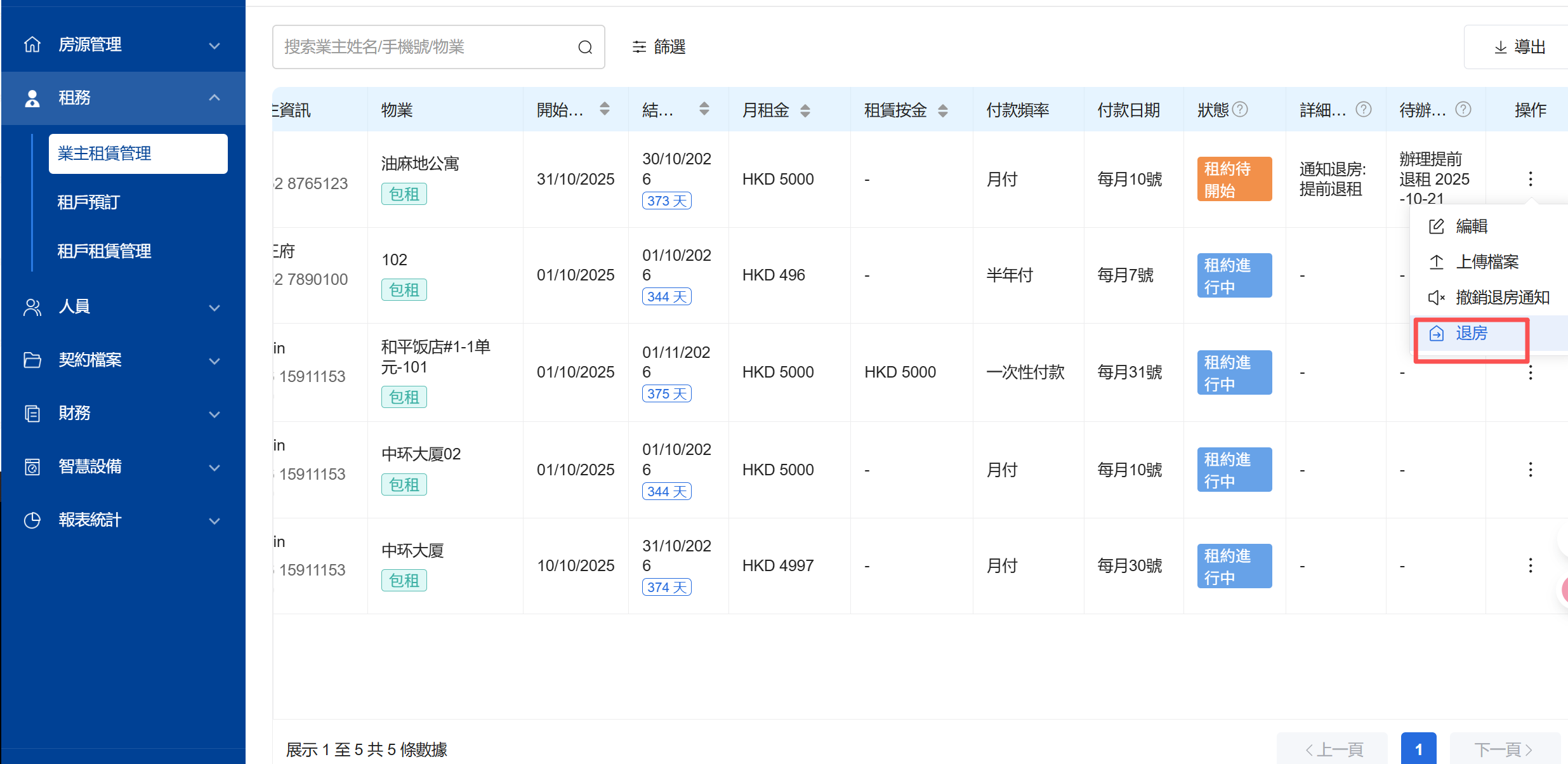Open three-dot menu for last 中环大厦 row
Screen dimensions: 1568x764
point(1530,565)
